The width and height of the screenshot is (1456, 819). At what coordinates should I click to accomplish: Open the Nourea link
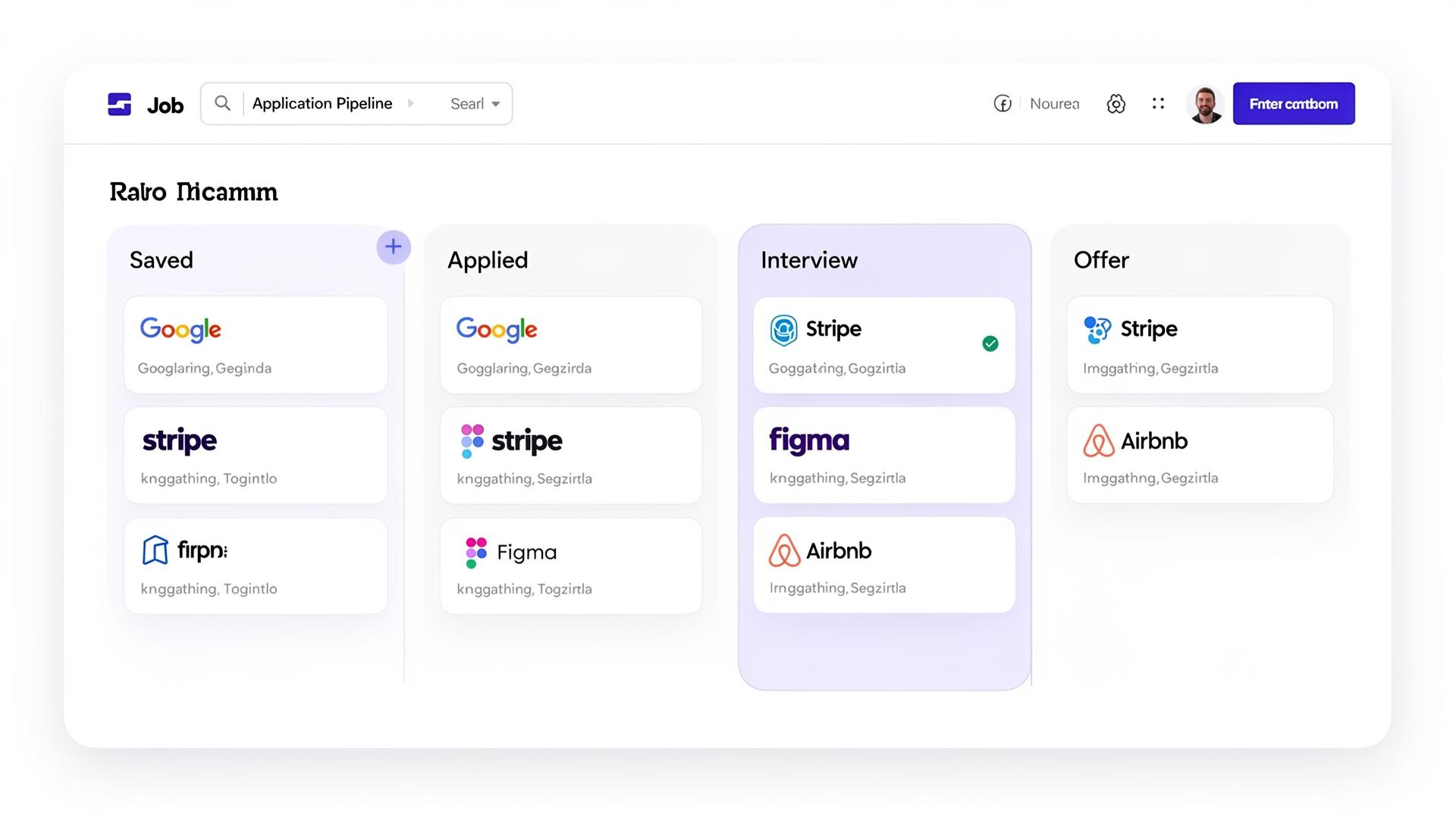click(x=1054, y=104)
